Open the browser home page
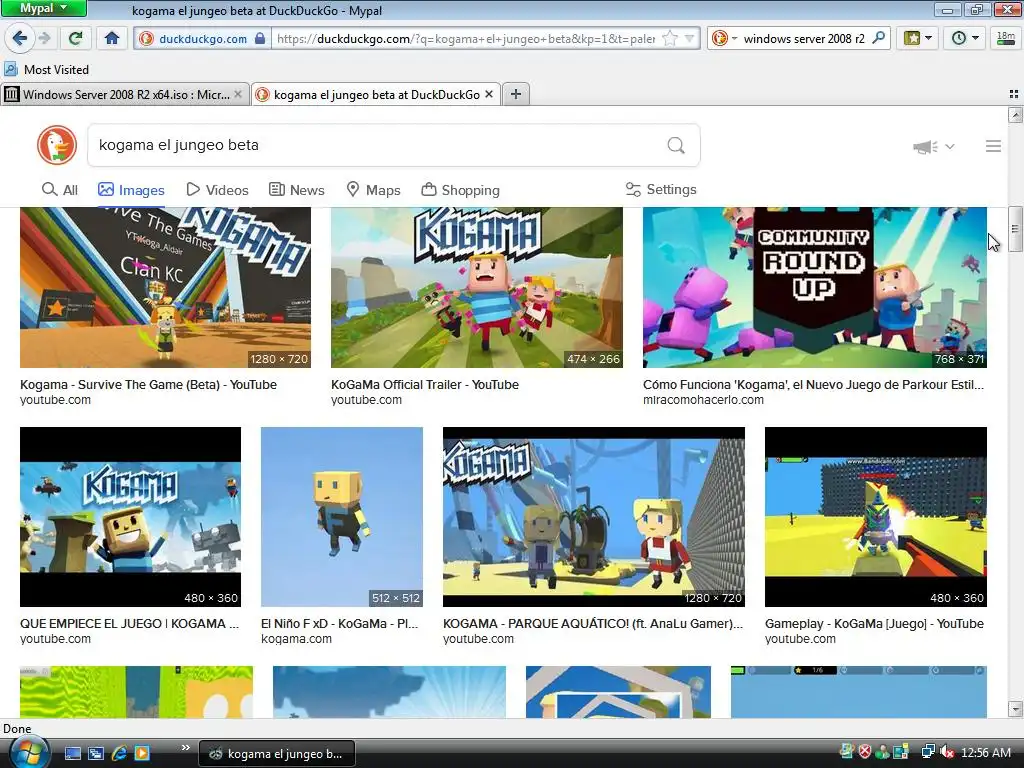 [x=112, y=38]
